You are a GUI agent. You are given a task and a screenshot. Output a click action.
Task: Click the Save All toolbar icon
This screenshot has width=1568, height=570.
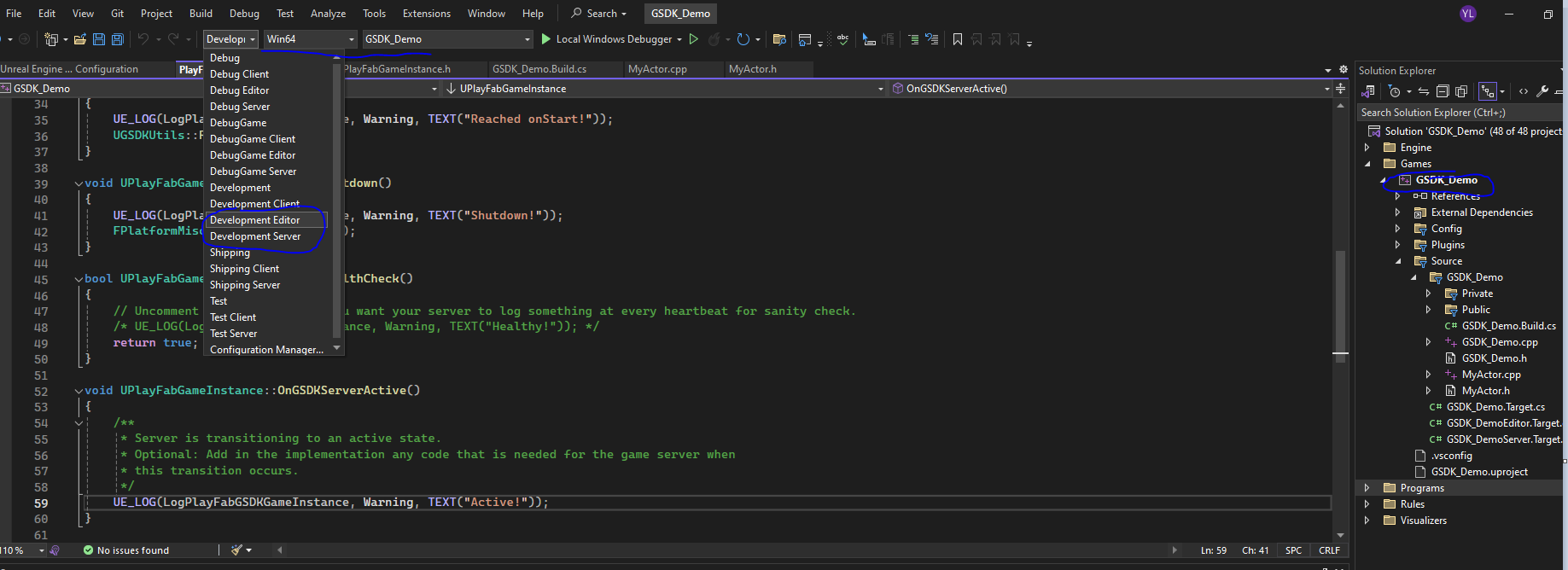pyautogui.click(x=118, y=39)
